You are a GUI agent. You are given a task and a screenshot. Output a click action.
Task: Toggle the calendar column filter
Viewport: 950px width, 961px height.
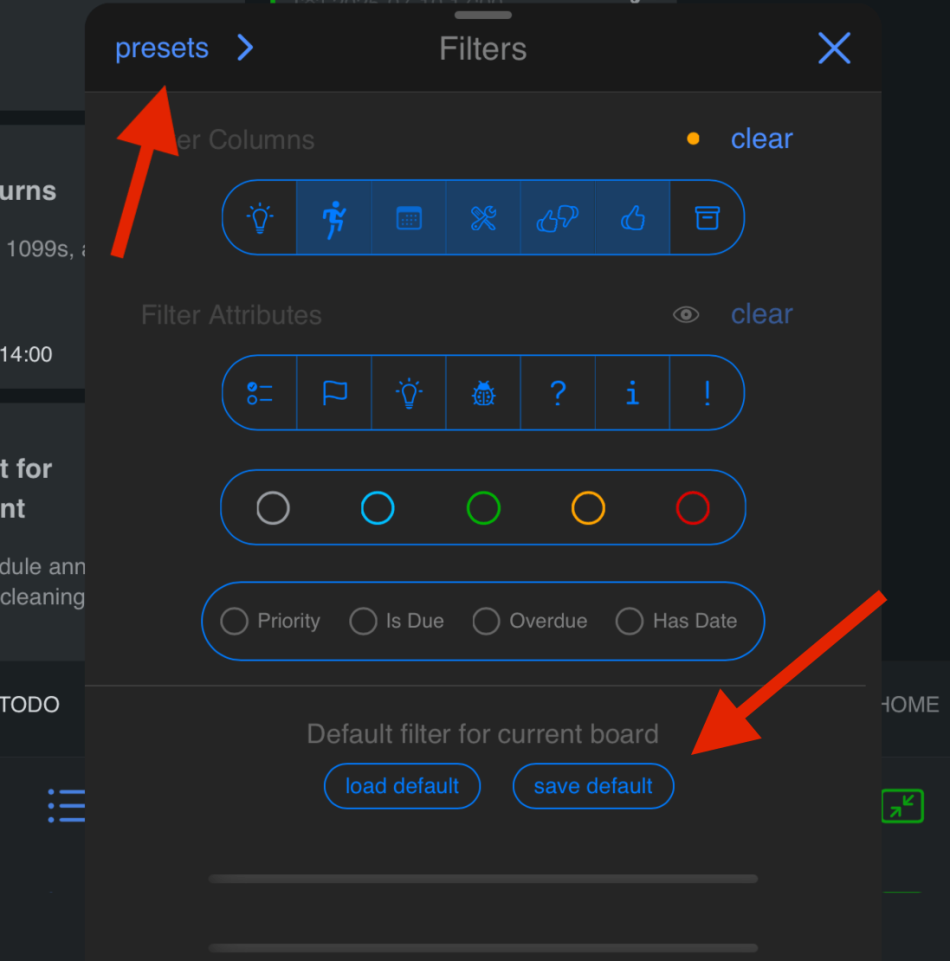409,218
